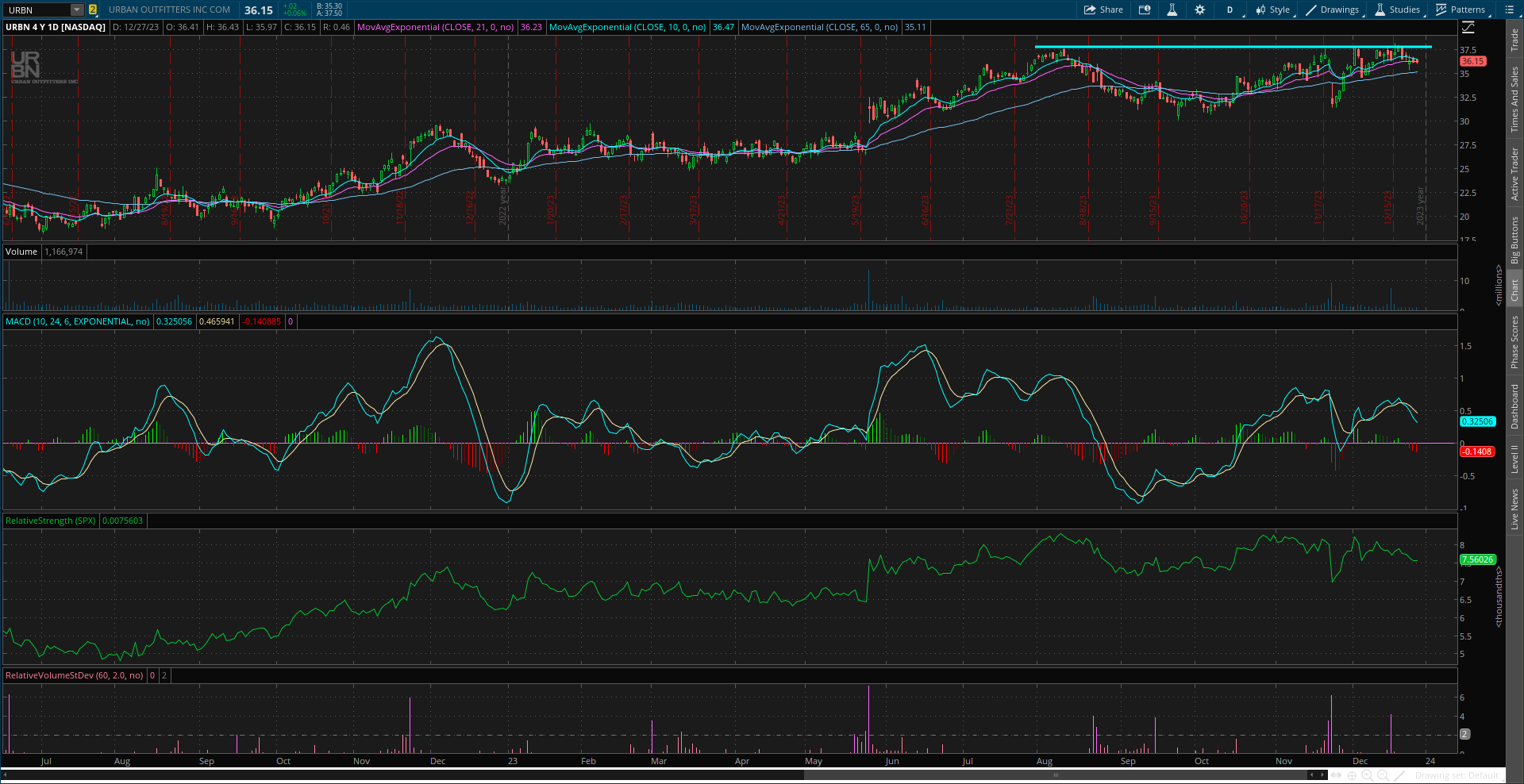
Task: Open the Level II sidebar tab
Action: click(1514, 459)
